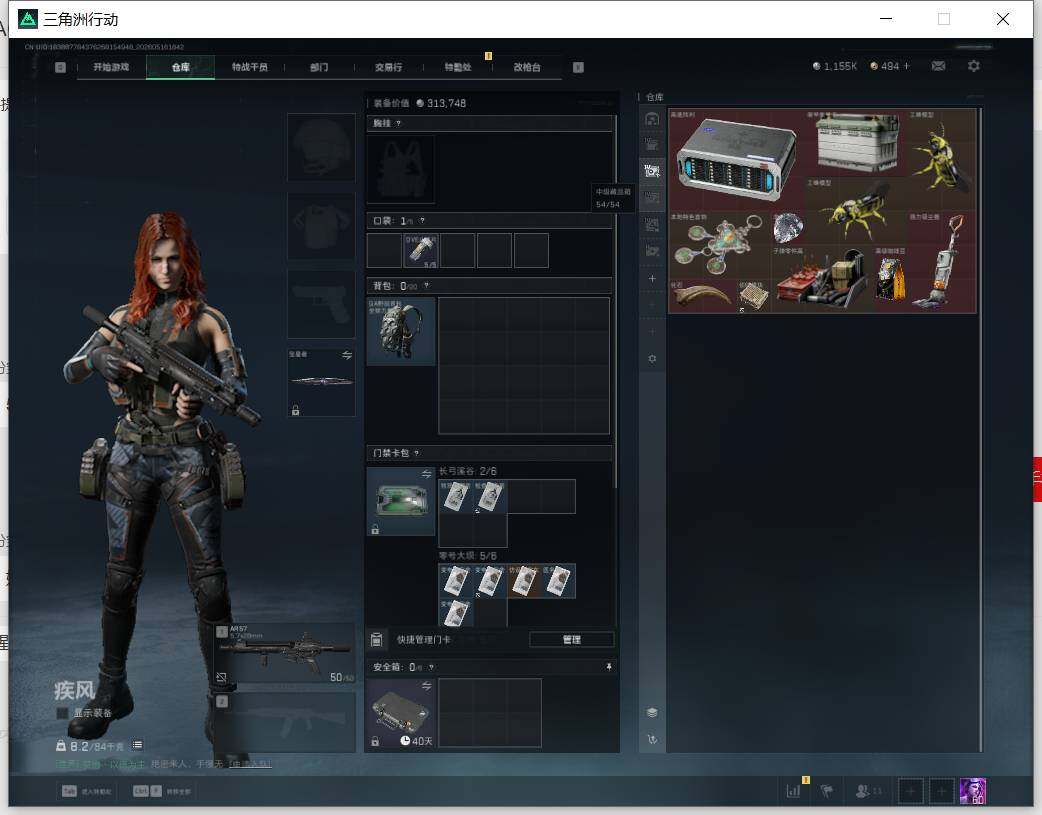1042x815 pixels.
Task: Click the sort warehouse icon at sidebar bottom
Action: [652, 739]
